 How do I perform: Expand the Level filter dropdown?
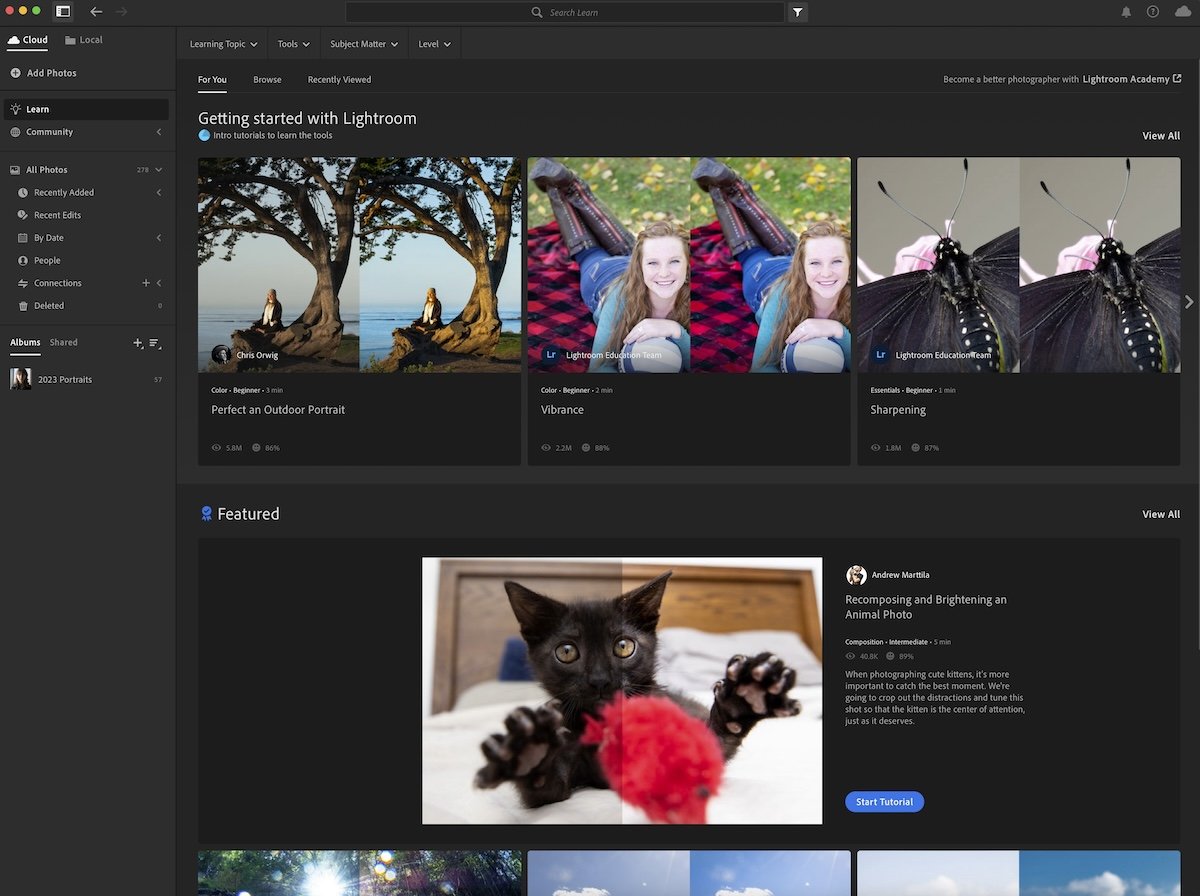pyautogui.click(x=434, y=44)
